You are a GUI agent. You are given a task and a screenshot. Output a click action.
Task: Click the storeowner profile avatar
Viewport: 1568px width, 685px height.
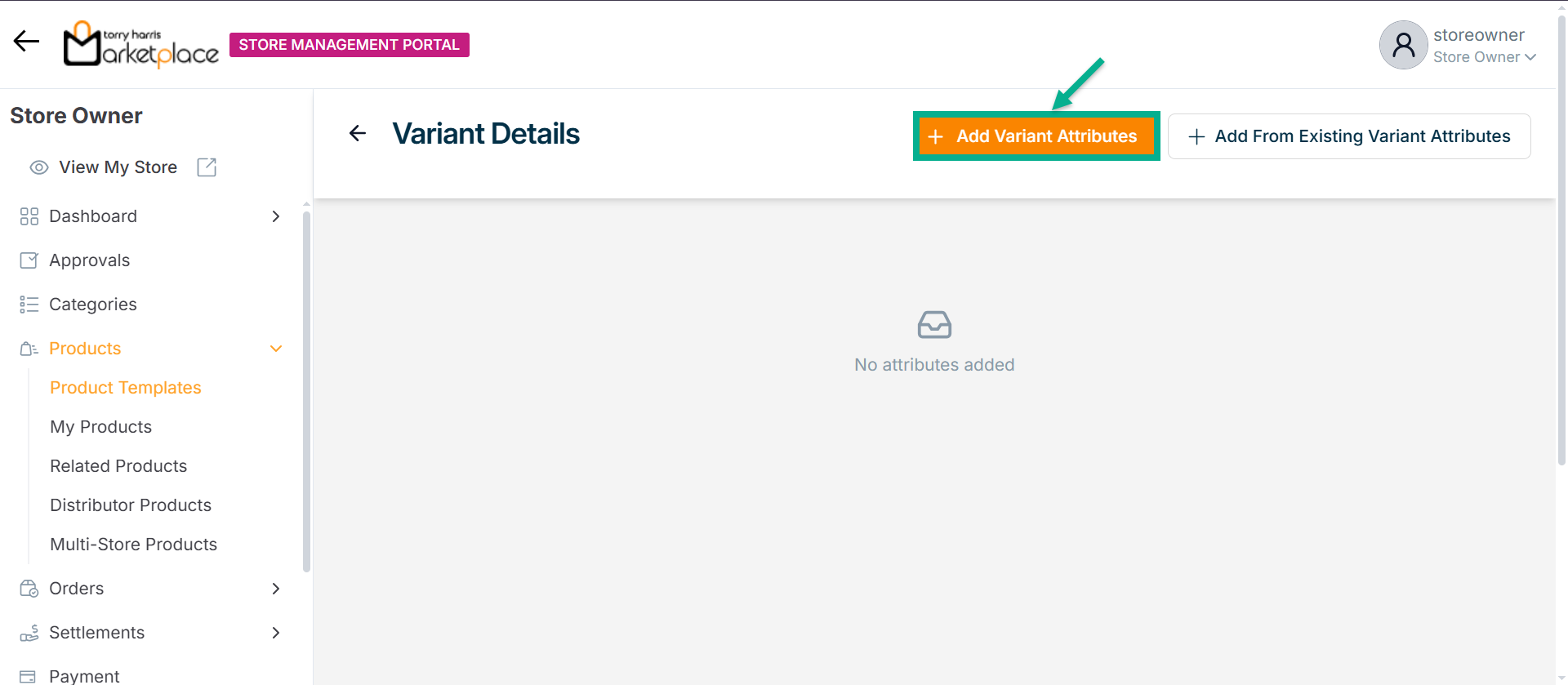(x=1403, y=45)
